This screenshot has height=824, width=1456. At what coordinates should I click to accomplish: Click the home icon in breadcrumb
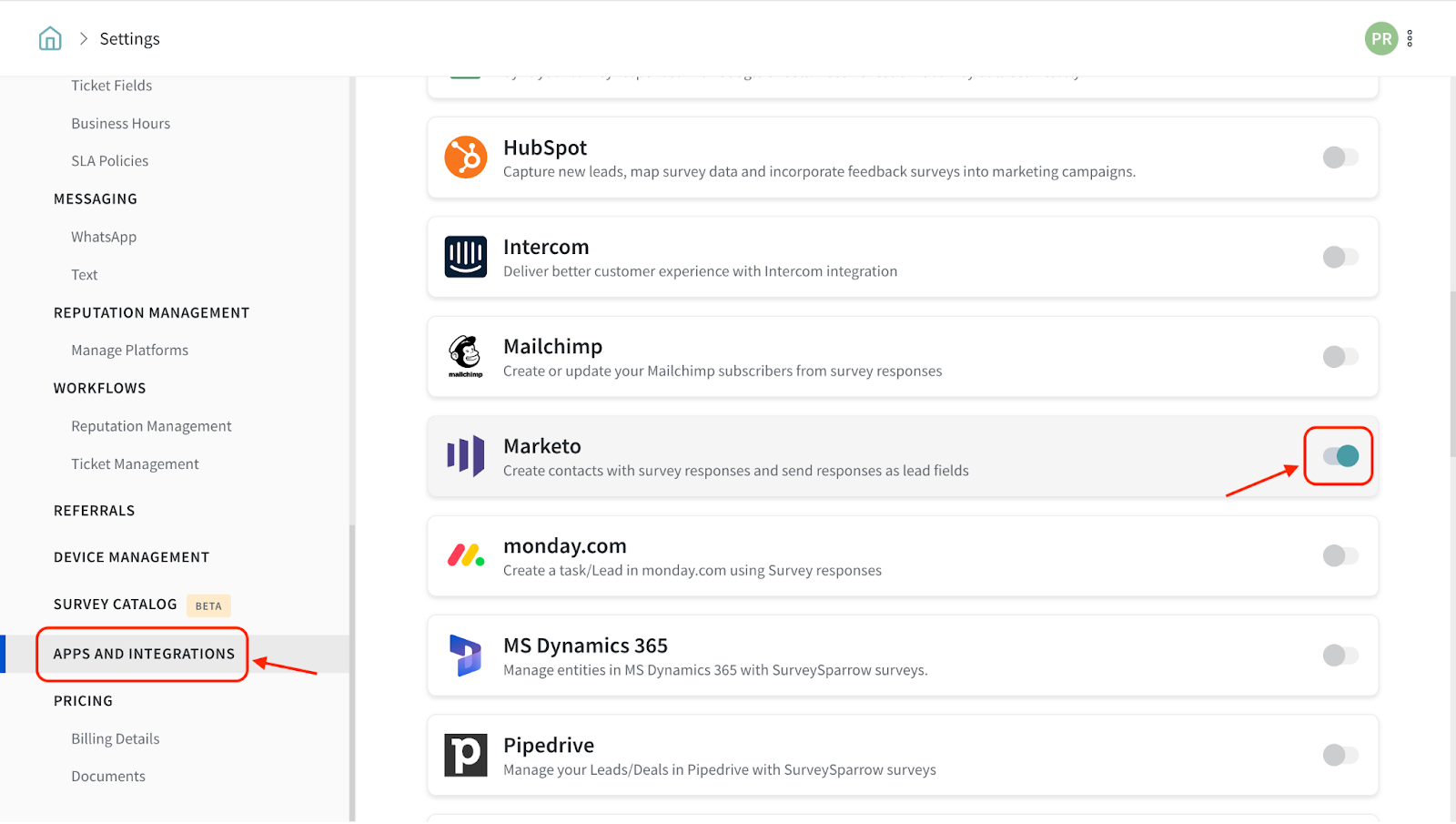[50, 38]
